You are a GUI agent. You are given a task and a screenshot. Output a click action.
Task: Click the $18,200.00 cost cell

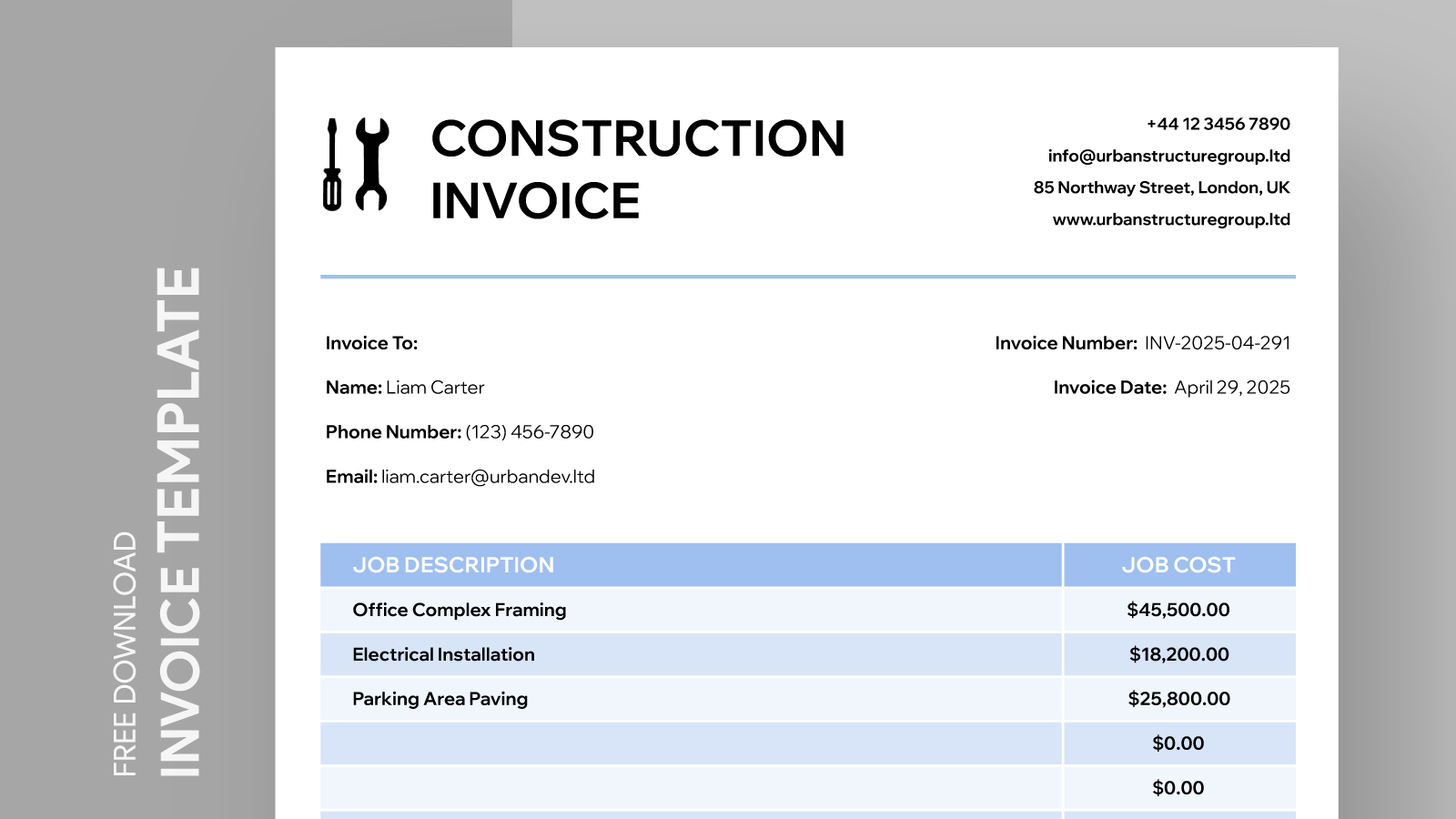pyautogui.click(x=1178, y=654)
